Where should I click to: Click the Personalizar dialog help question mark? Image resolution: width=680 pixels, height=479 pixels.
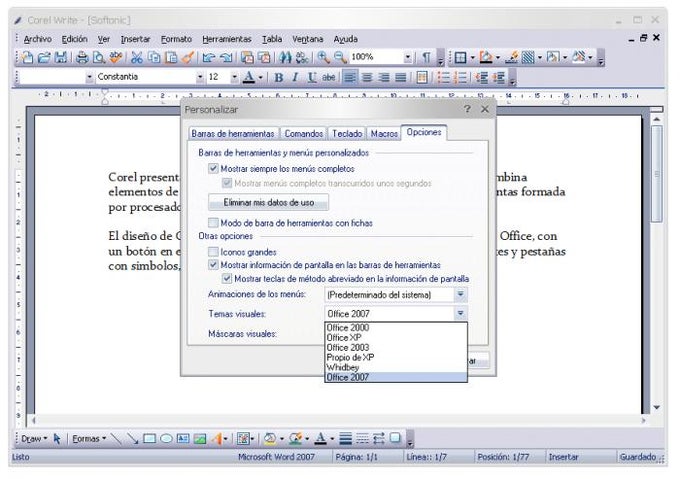point(467,109)
